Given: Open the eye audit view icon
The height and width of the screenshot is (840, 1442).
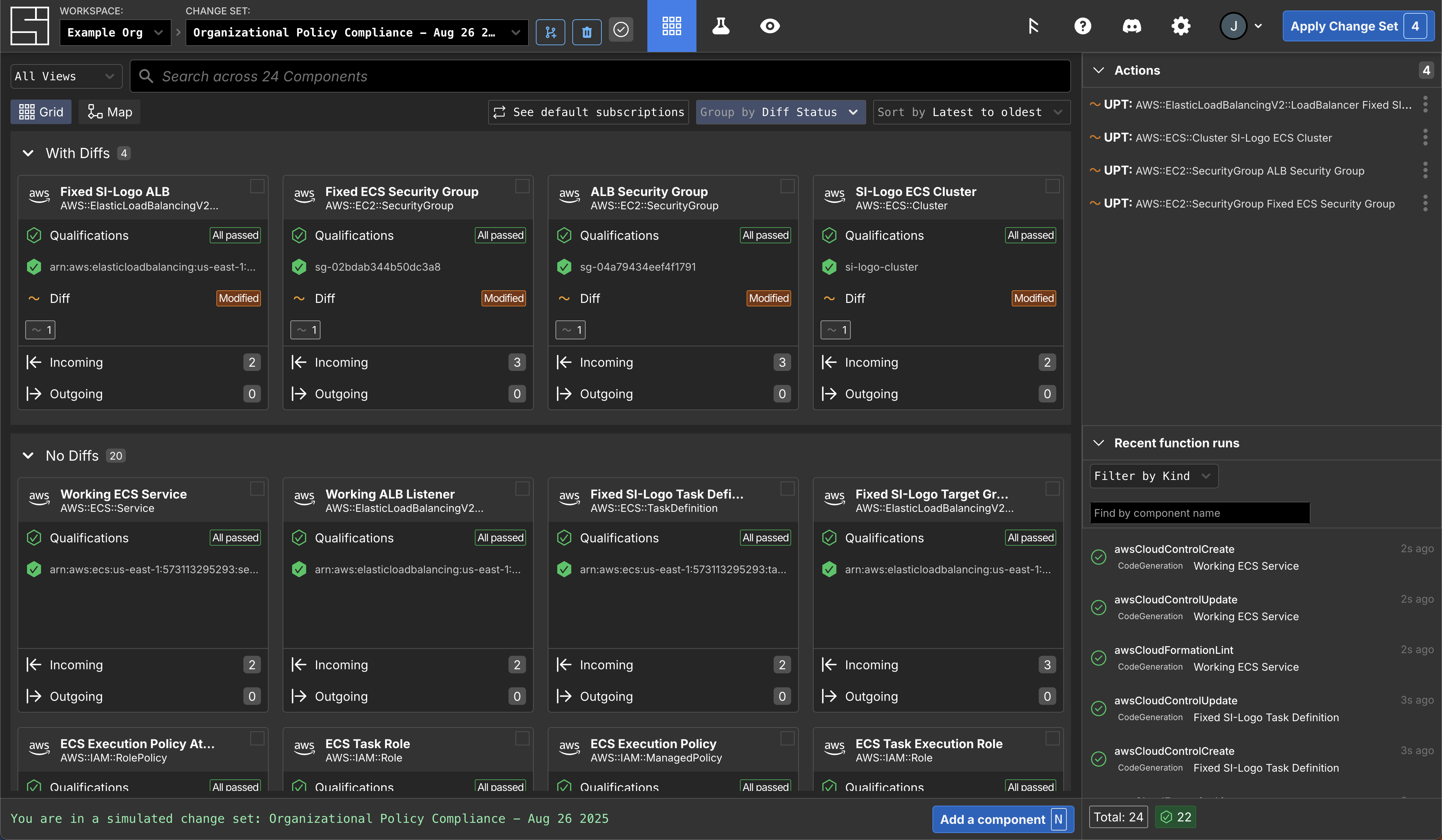Looking at the screenshot, I should [x=770, y=26].
